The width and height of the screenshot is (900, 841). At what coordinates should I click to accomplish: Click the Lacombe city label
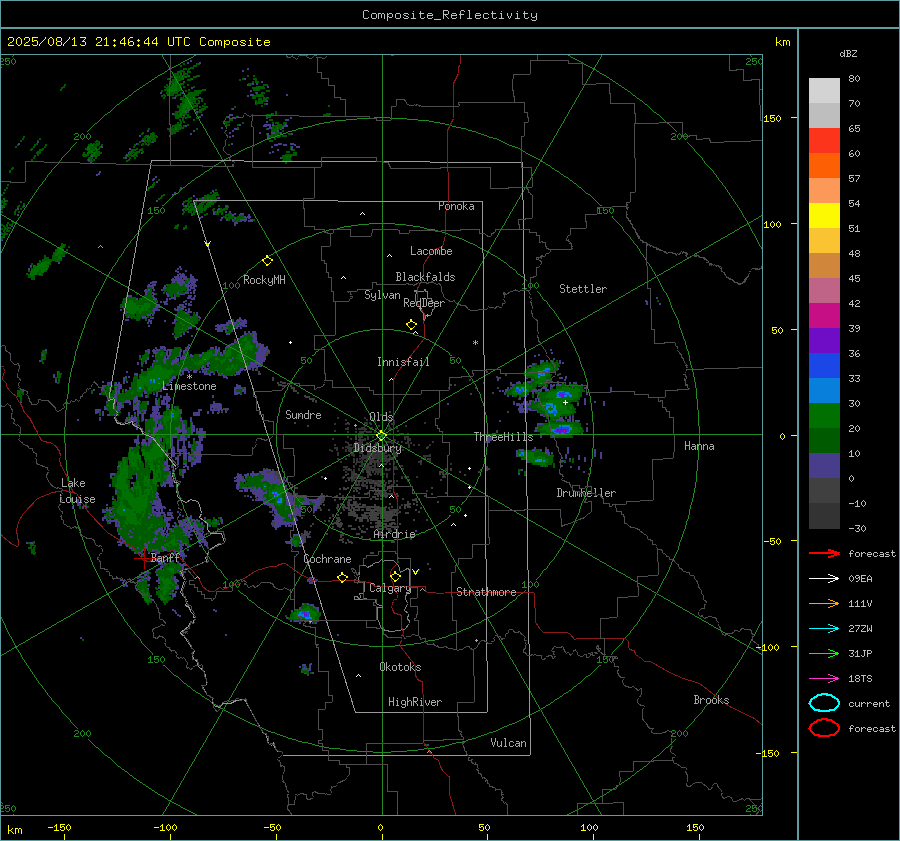pyautogui.click(x=431, y=251)
